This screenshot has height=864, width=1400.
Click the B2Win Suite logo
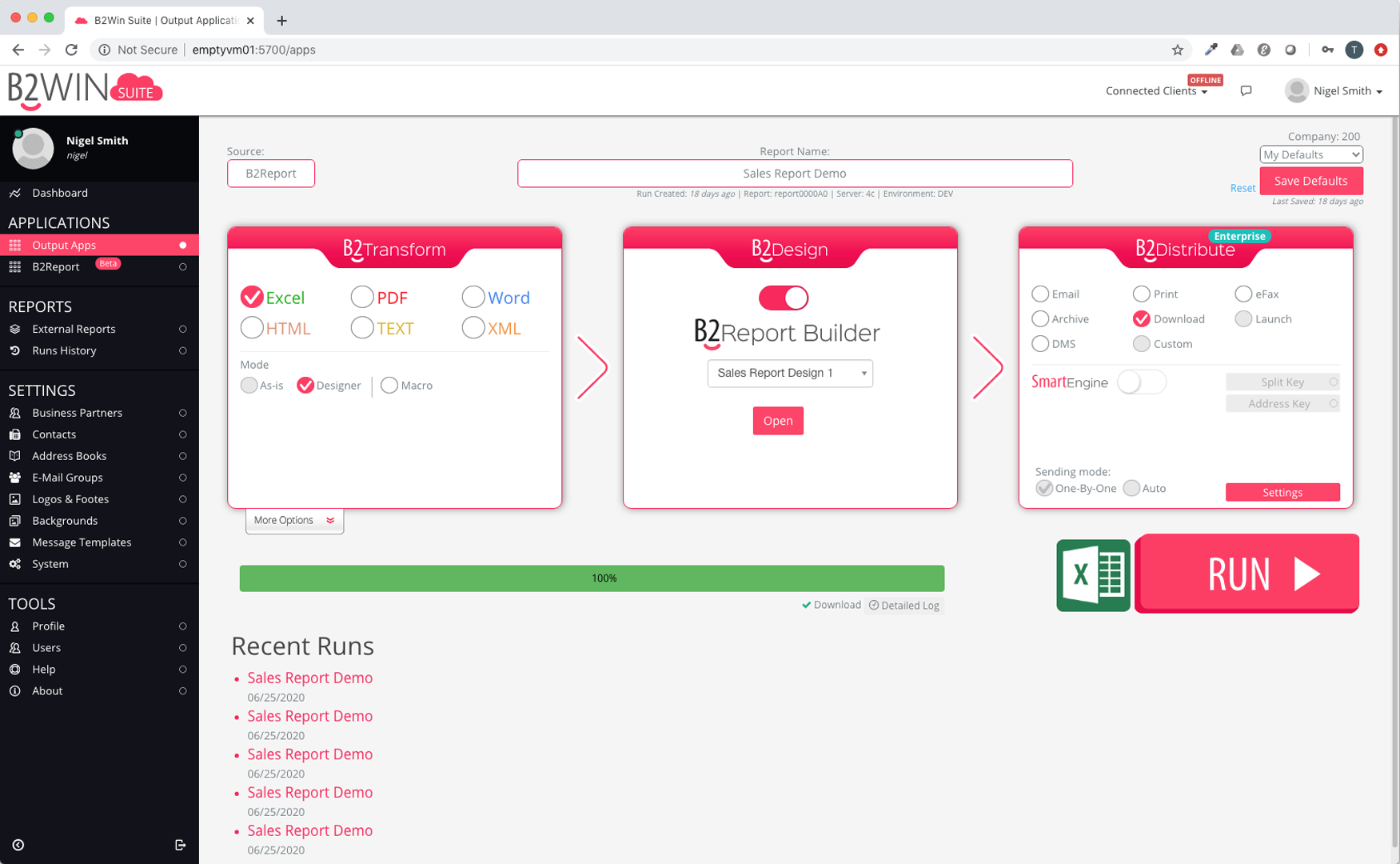tap(85, 90)
